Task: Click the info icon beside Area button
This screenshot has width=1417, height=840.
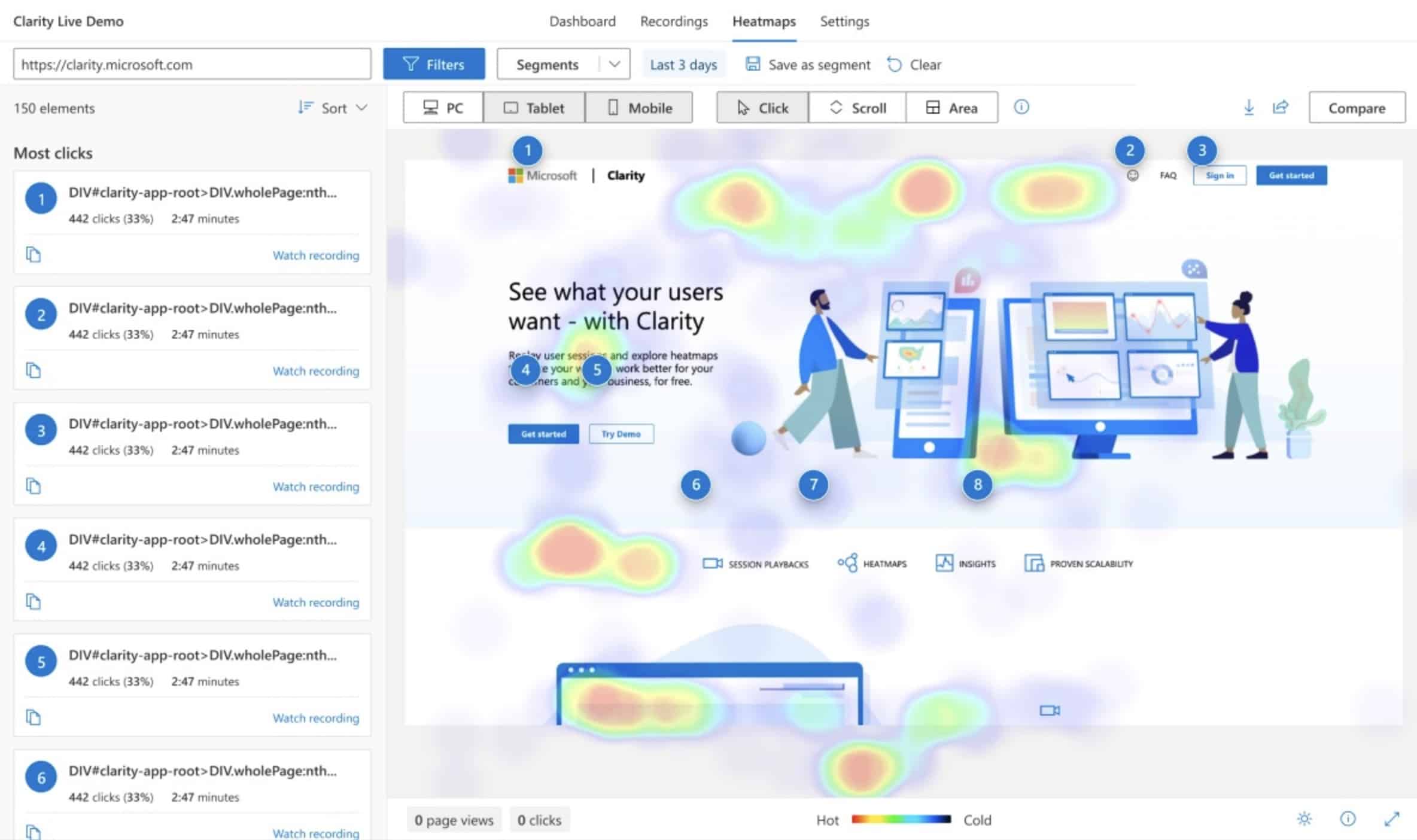Action: pos(1021,107)
